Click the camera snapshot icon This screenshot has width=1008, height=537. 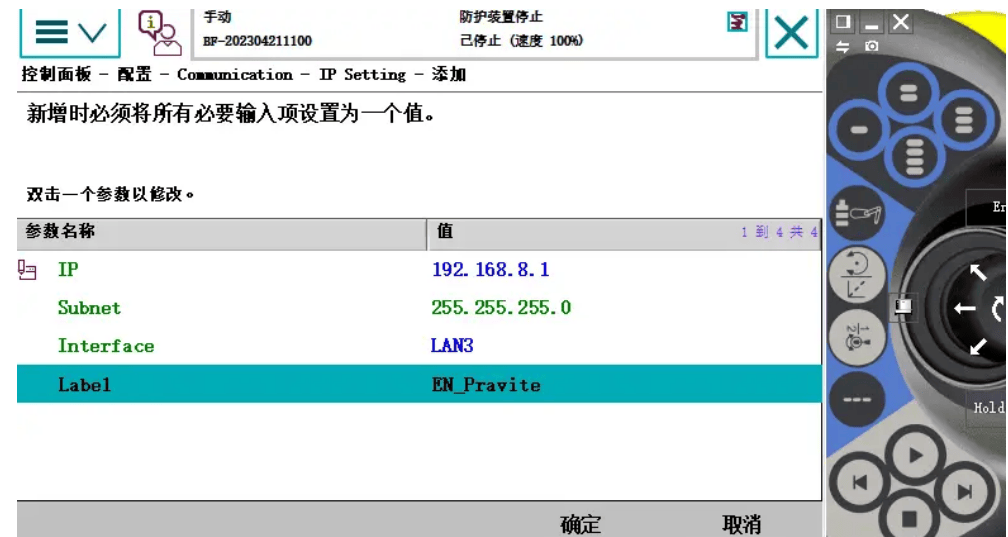[872, 46]
